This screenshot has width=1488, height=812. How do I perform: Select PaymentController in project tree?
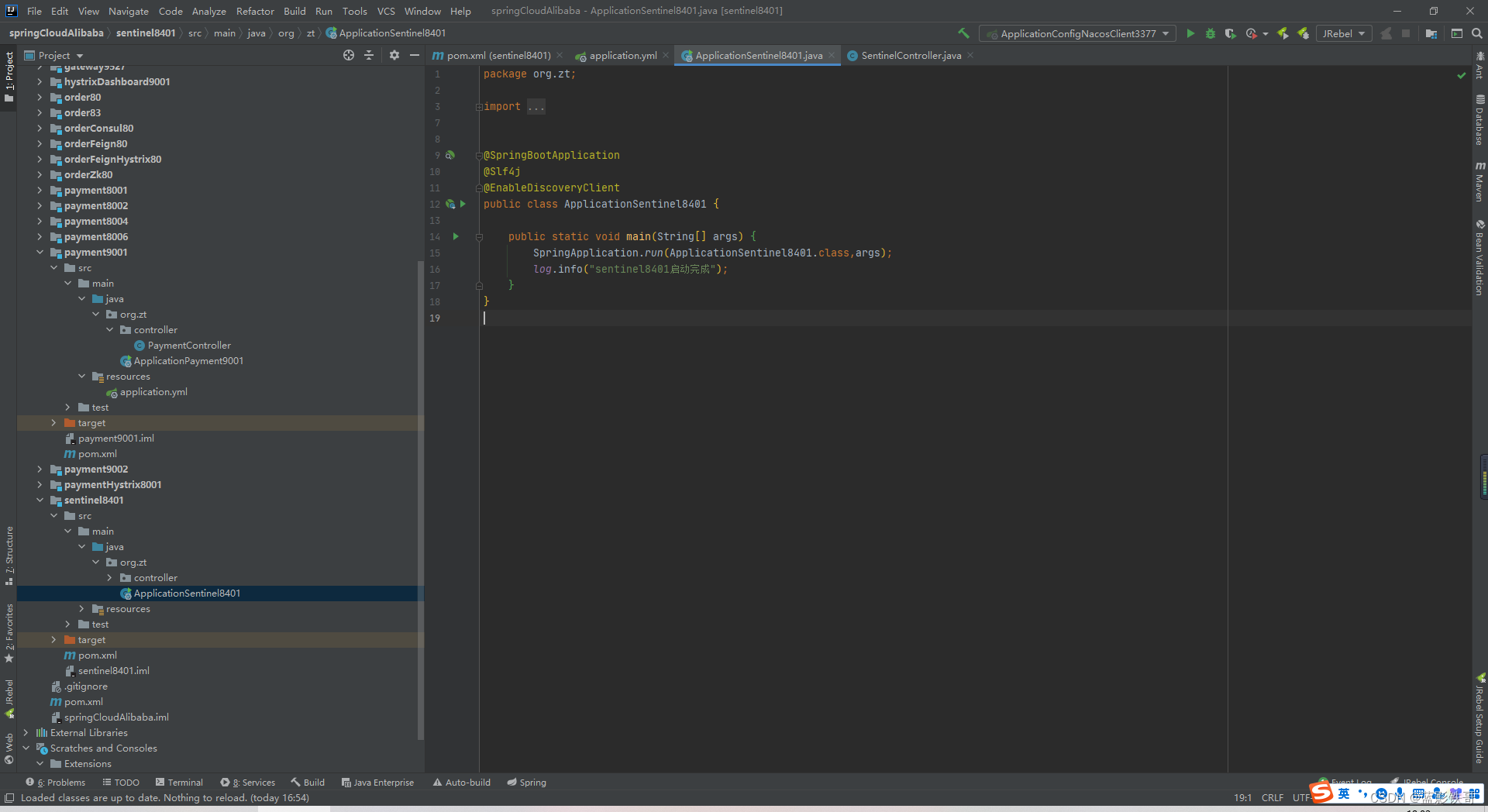click(189, 345)
